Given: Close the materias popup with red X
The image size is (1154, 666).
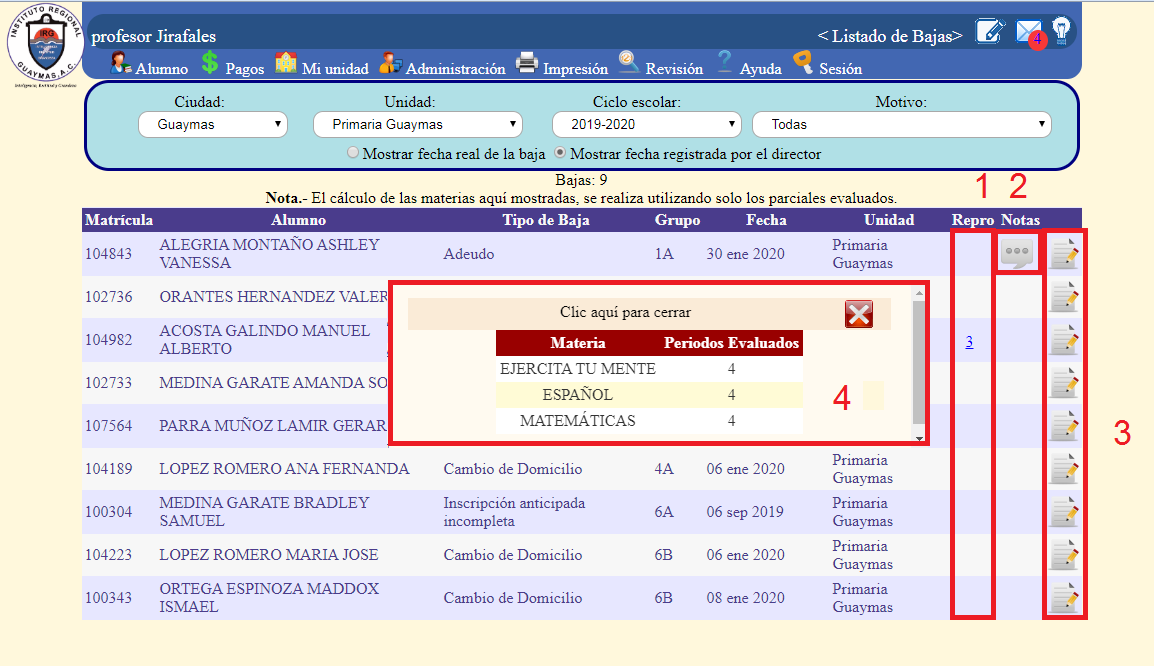Looking at the screenshot, I should 859,314.
